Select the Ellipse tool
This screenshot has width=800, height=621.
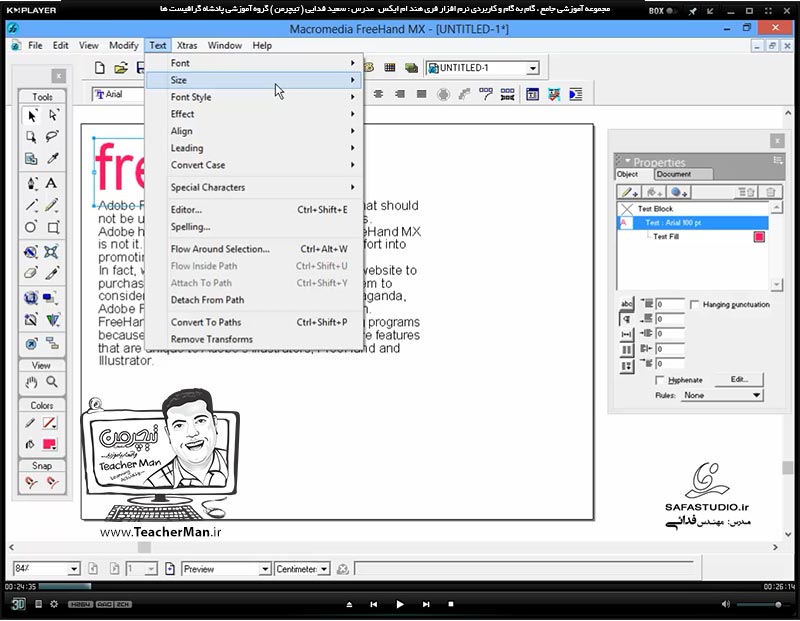click(31, 227)
